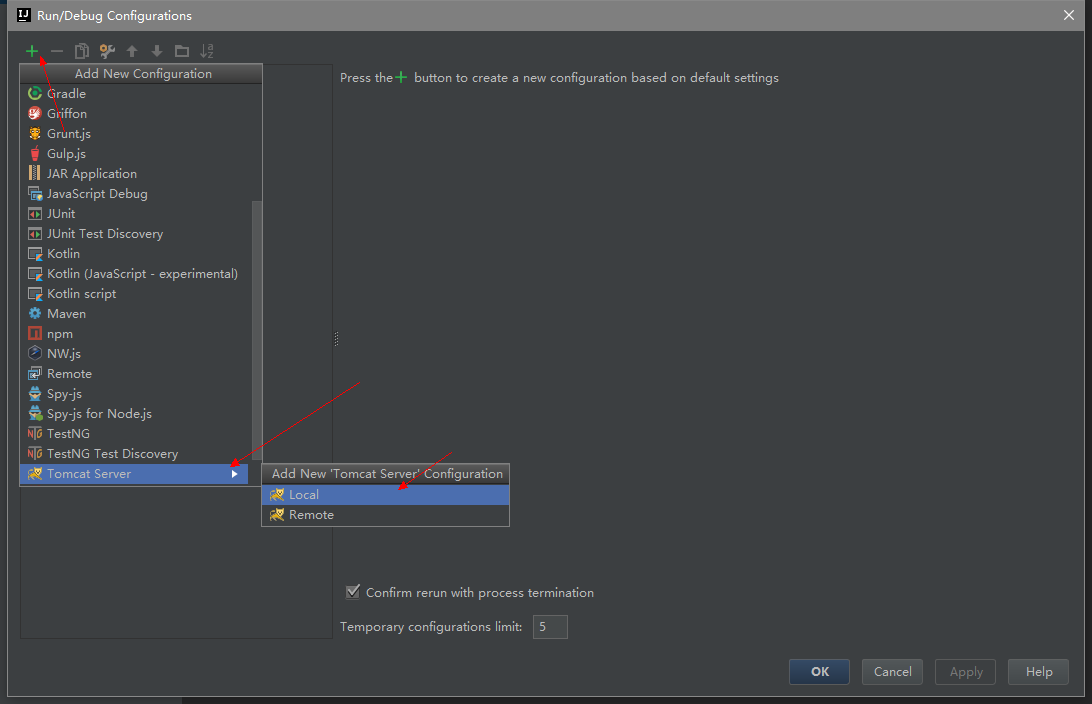The height and width of the screenshot is (704, 1092).
Task: Select Kotlin script entry
Action: (136, 294)
